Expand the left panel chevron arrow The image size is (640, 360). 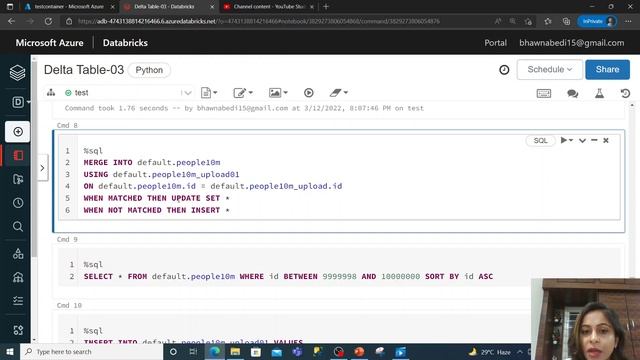[x=42, y=168]
